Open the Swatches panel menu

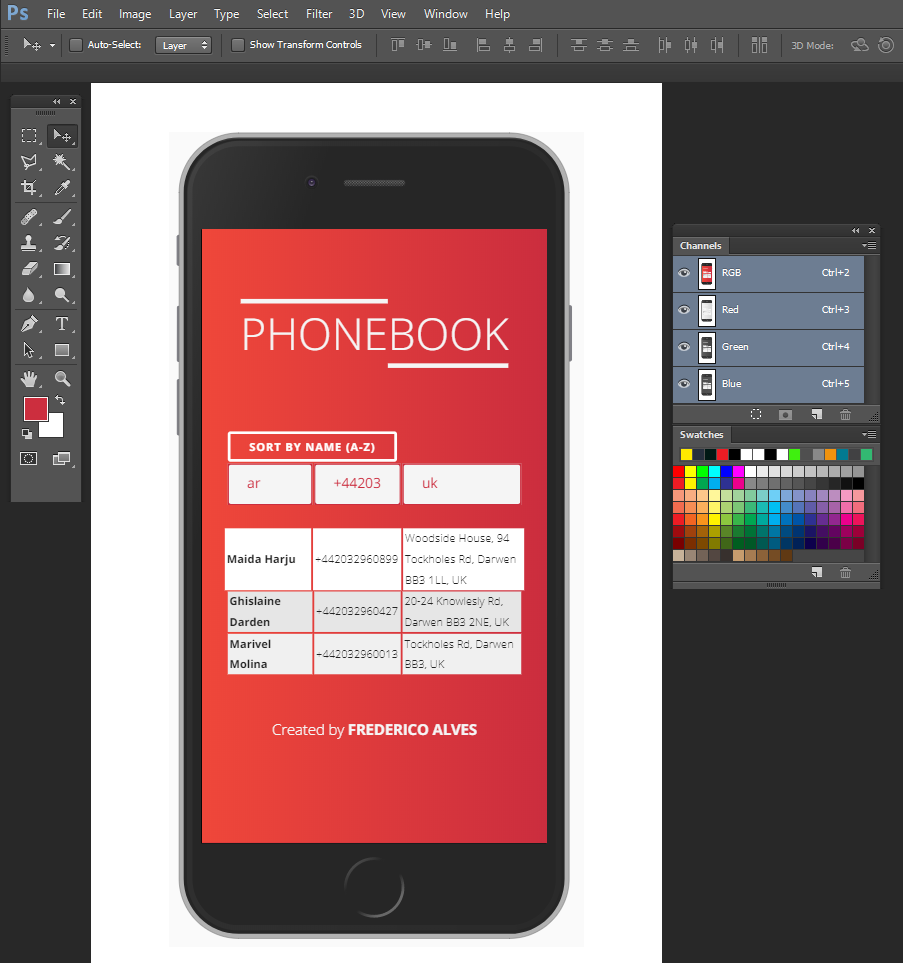coord(868,434)
